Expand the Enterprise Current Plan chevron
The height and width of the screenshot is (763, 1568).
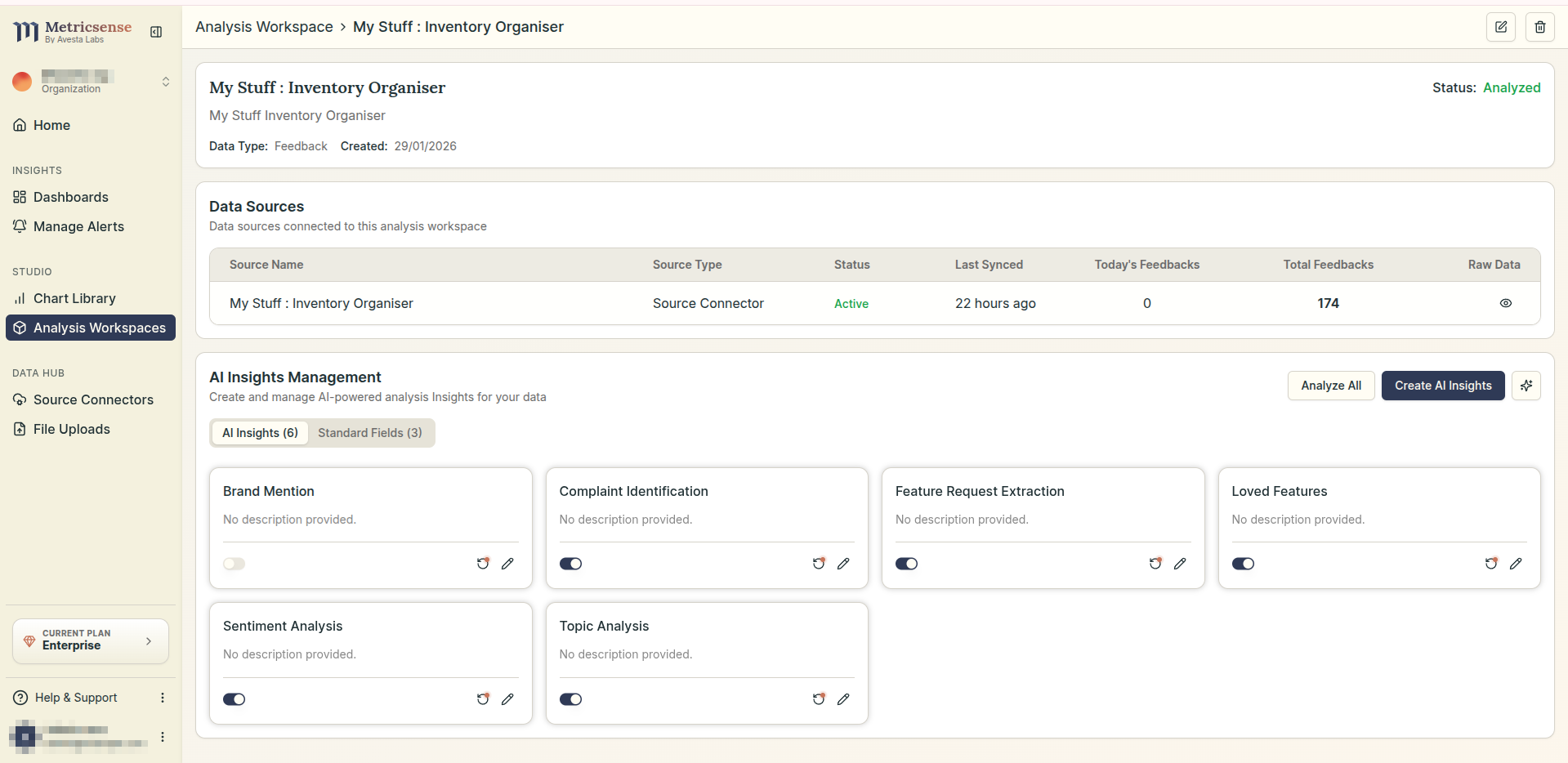pos(149,641)
